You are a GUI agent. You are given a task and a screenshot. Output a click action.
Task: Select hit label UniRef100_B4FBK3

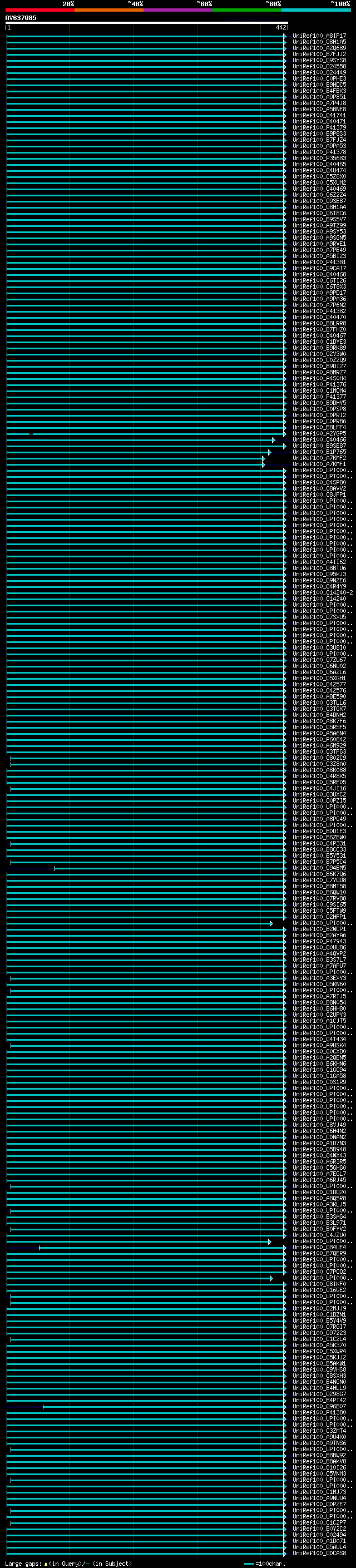point(319,91)
